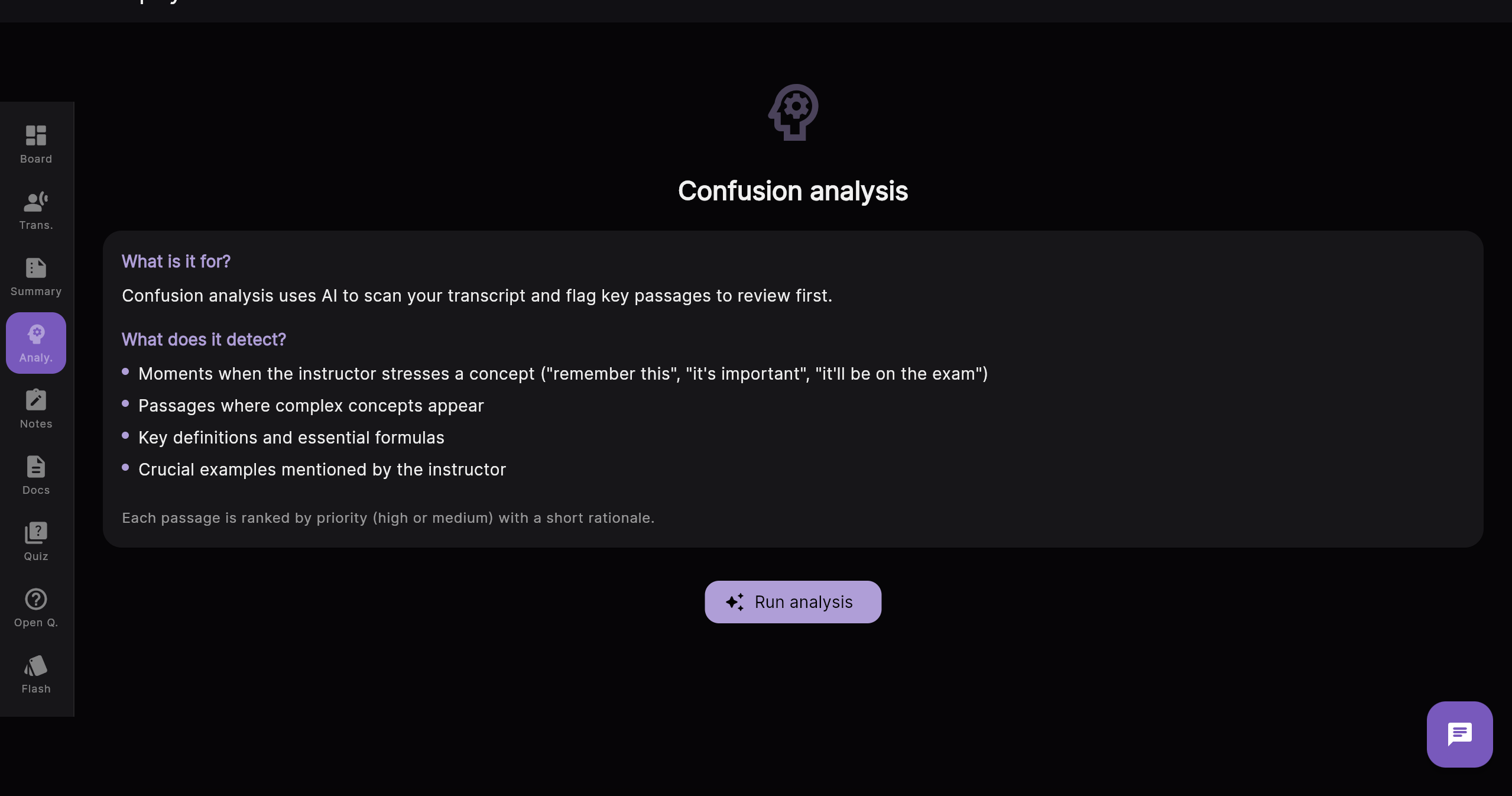Click the brain-gear Confusion analysis icon

(792, 112)
